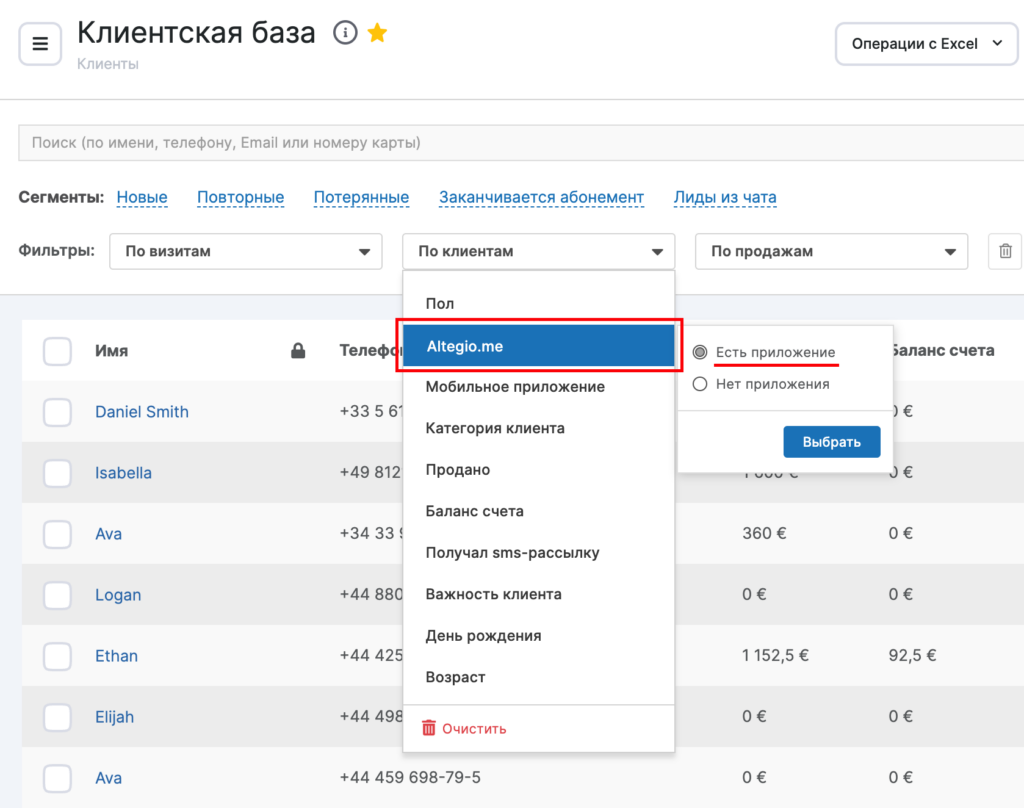Click into the client search field
This screenshot has height=808, width=1024.
[x=520, y=143]
